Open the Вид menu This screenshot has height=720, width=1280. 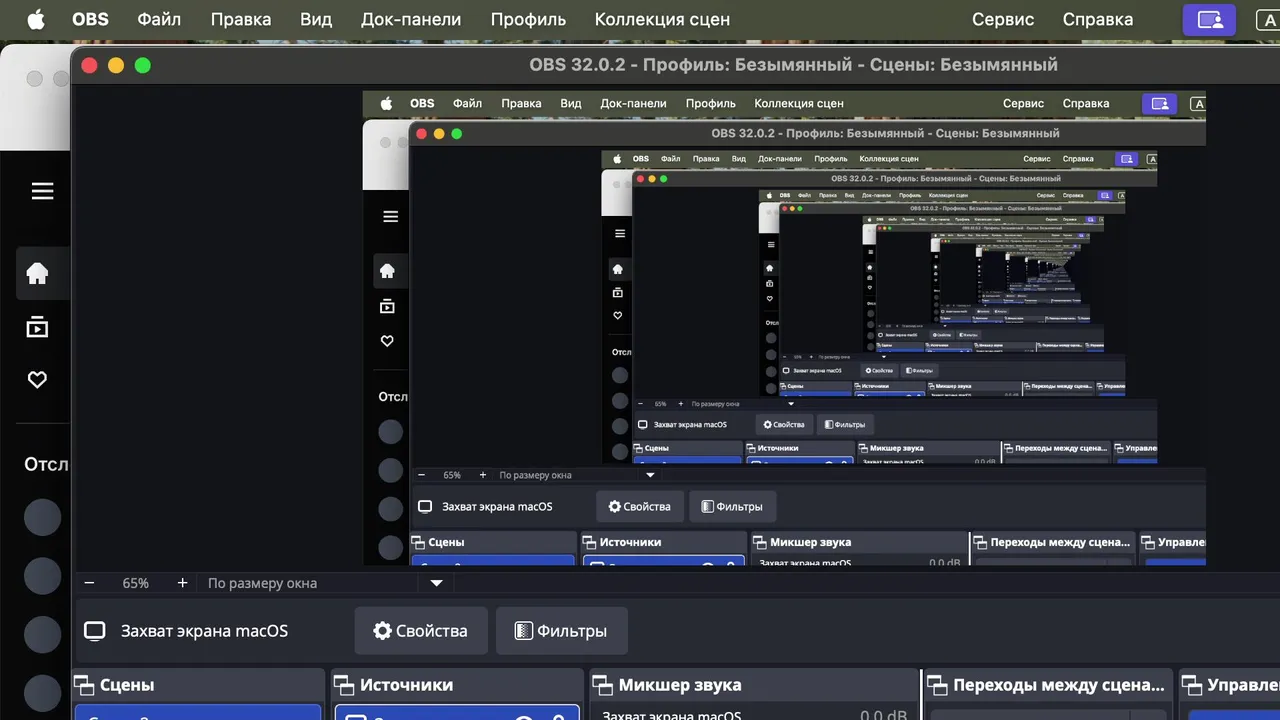click(x=316, y=20)
